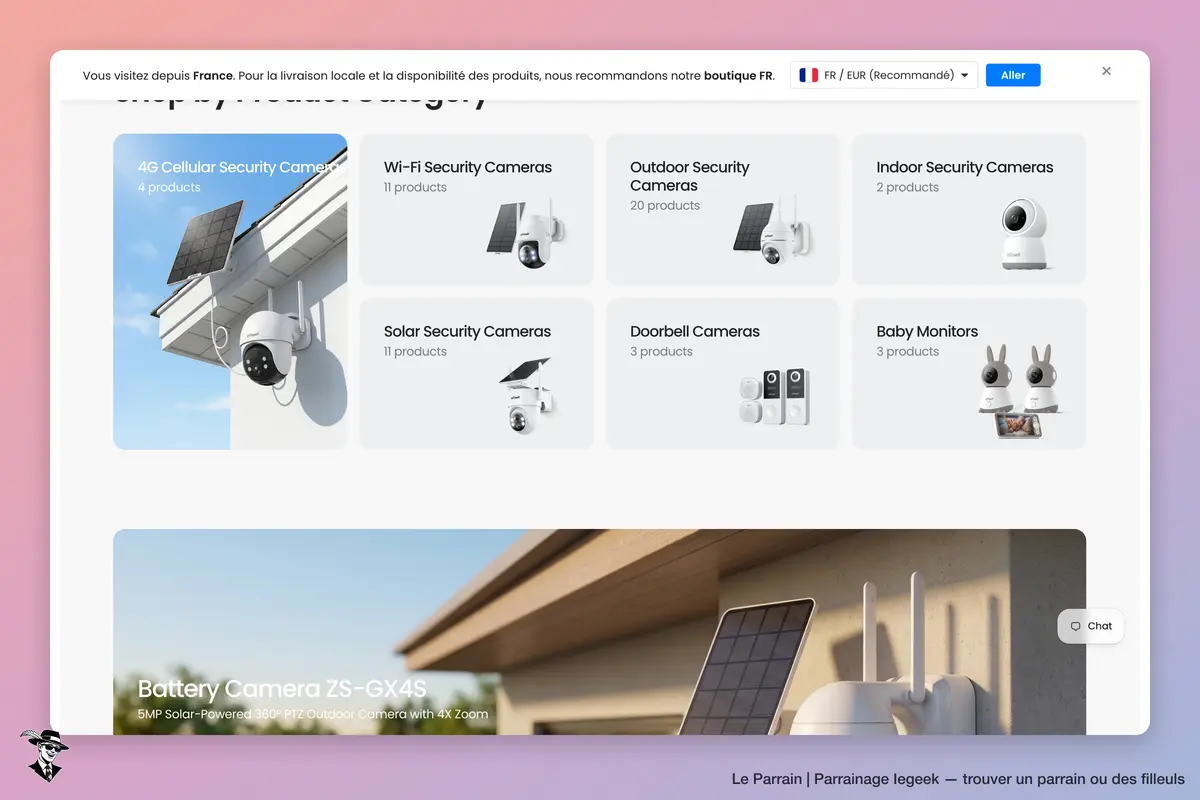Open the FR / EUR store selector dropdown

(884, 75)
